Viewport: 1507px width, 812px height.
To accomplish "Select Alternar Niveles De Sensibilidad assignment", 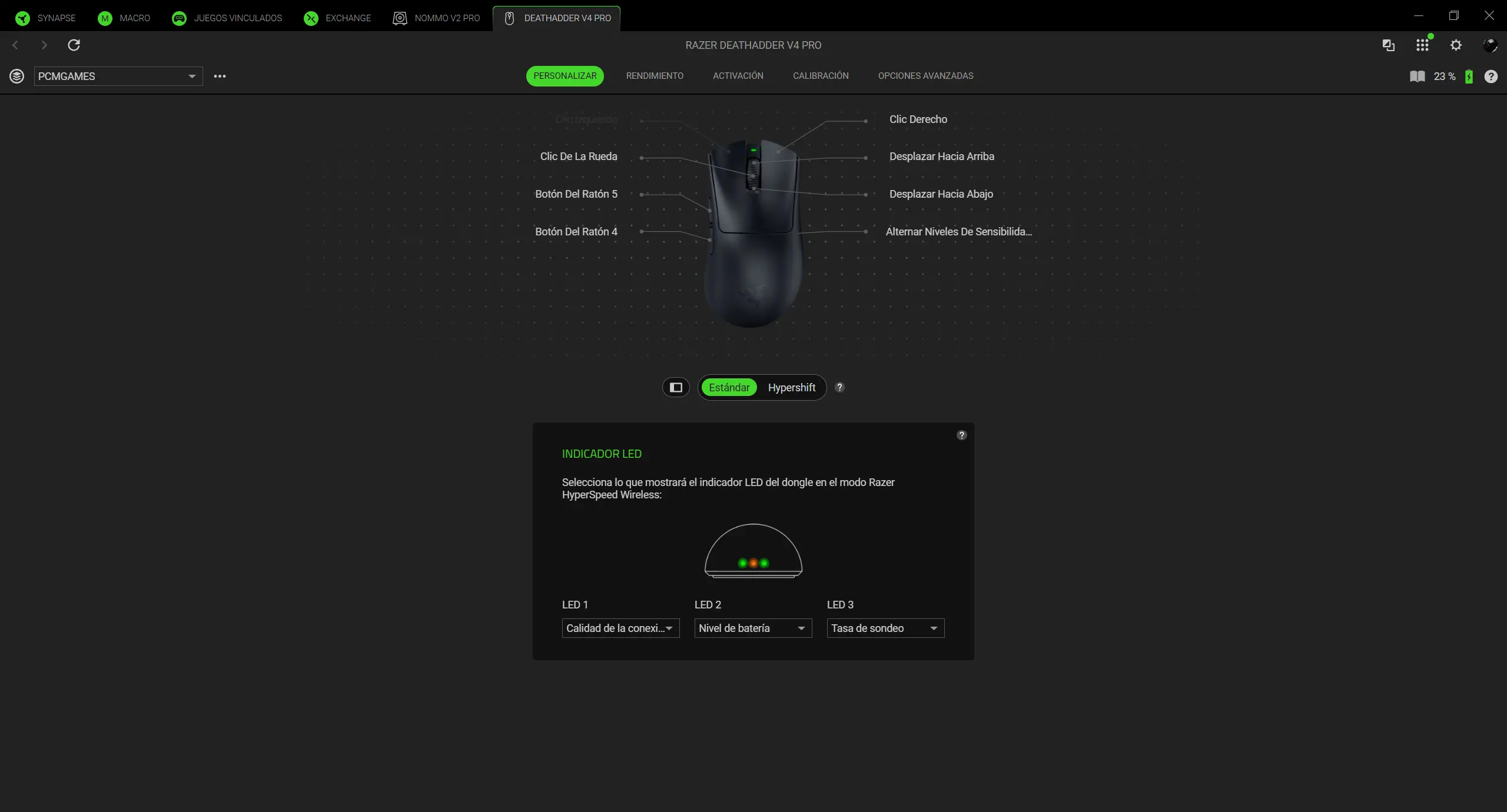I will (x=959, y=232).
